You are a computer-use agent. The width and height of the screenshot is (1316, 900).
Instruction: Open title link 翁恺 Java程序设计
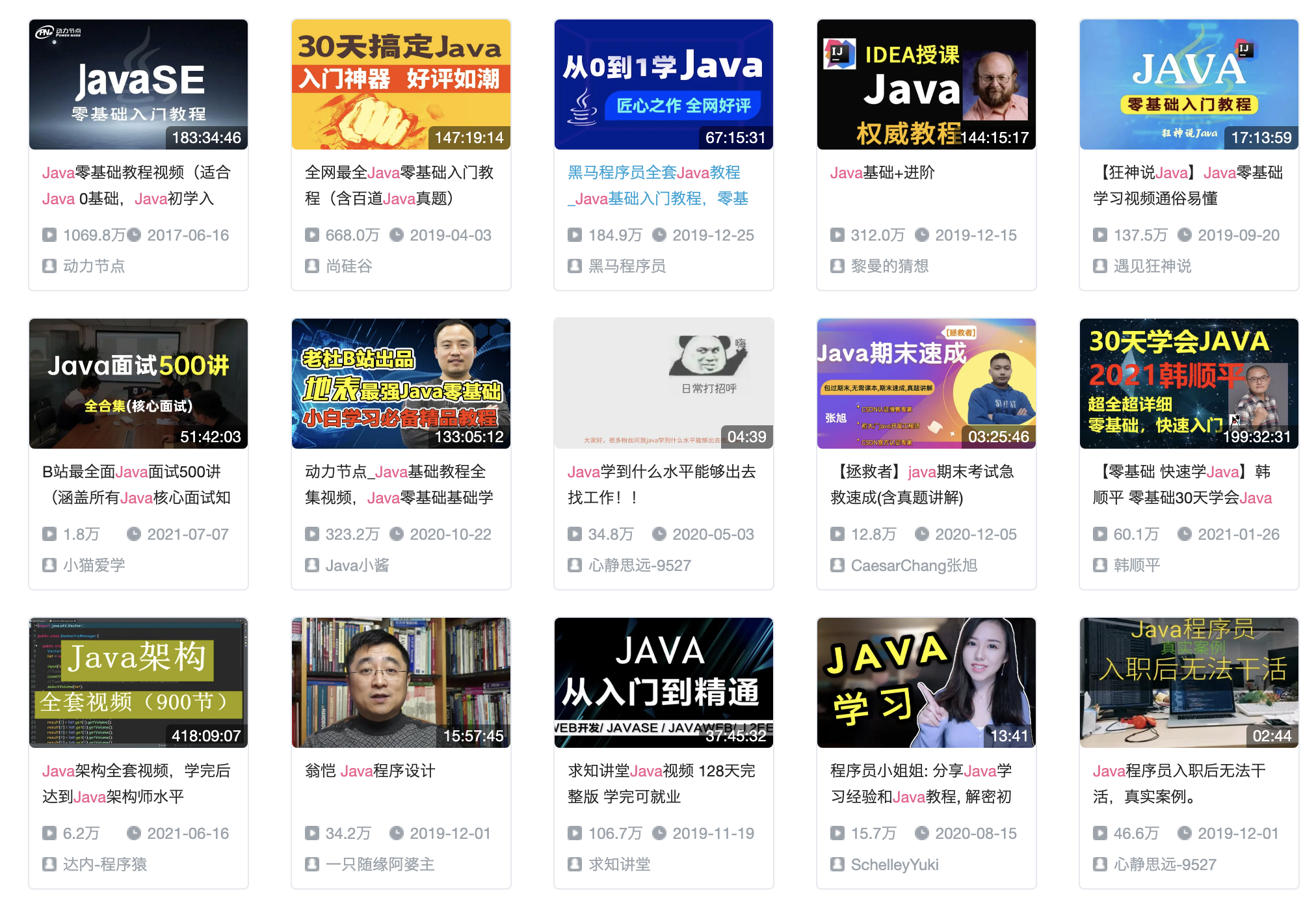coord(370,771)
